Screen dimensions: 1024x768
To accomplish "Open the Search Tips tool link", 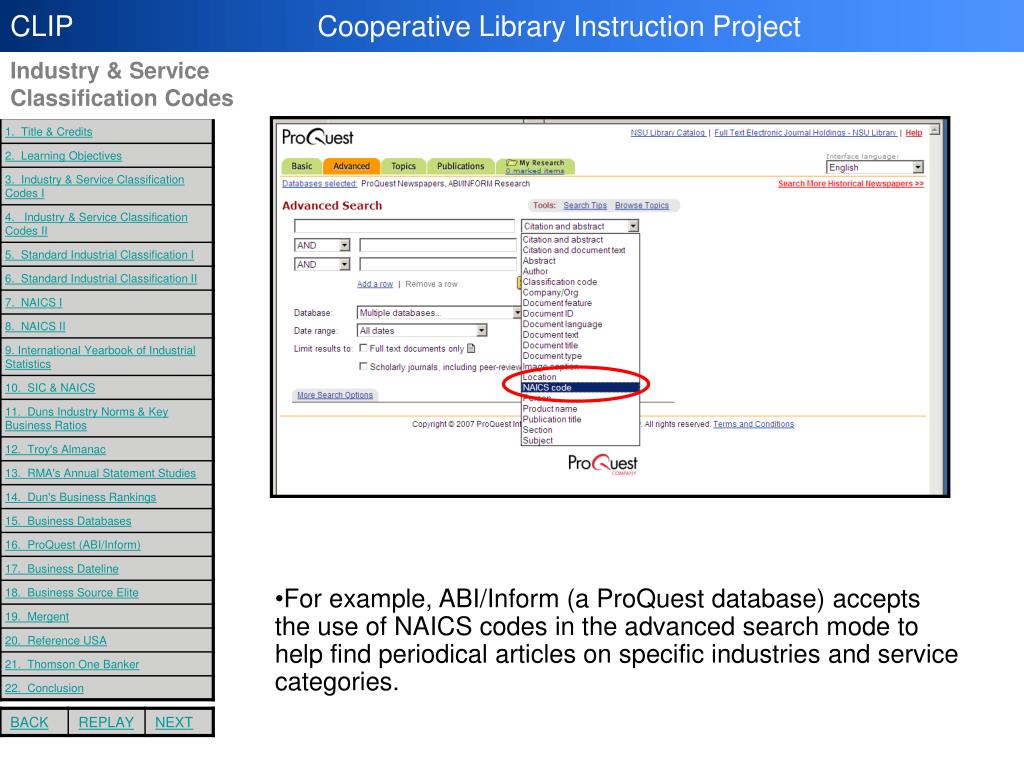I will [x=585, y=206].
